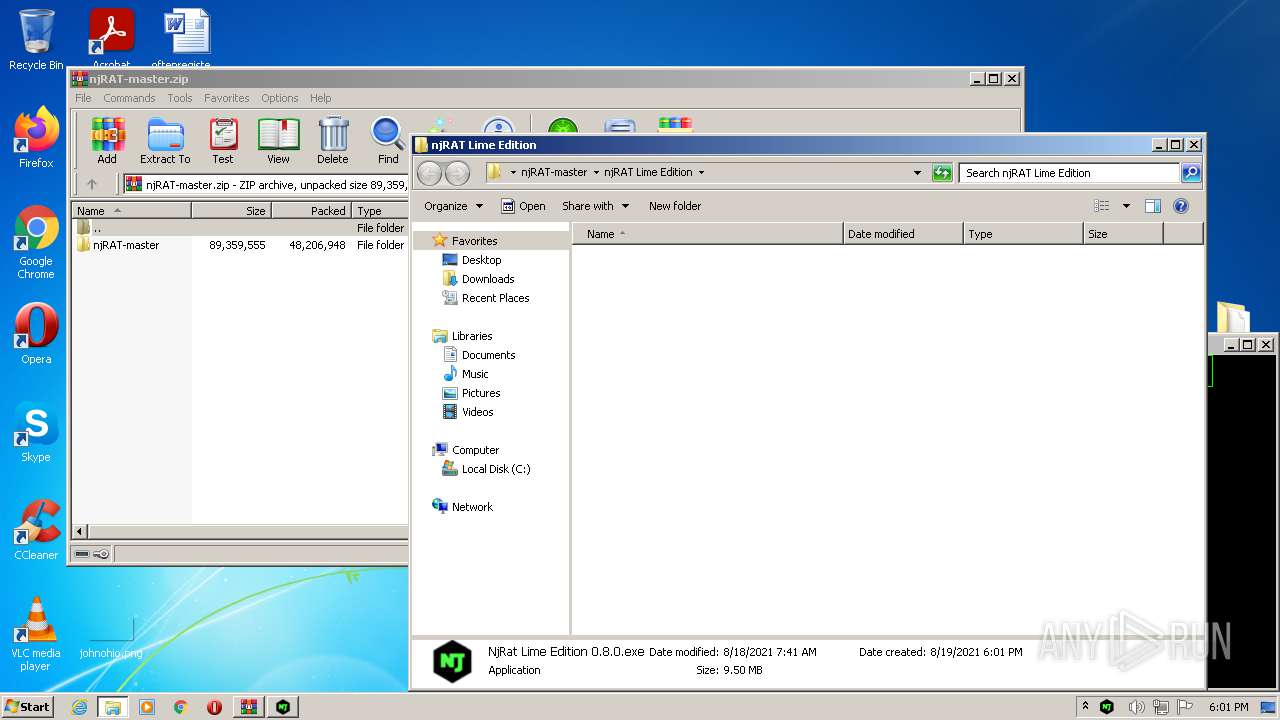Select the njRAT-master folder row in WinRAR
This screenshot has width=1280, height=720.
(240, 245)
